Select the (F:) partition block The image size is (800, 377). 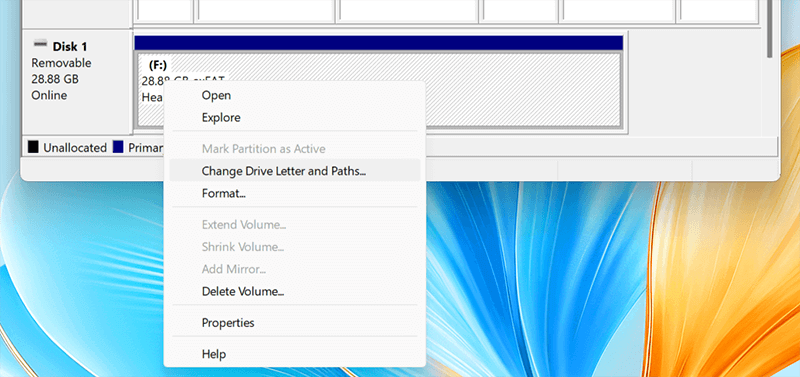(x=378, y=90)
